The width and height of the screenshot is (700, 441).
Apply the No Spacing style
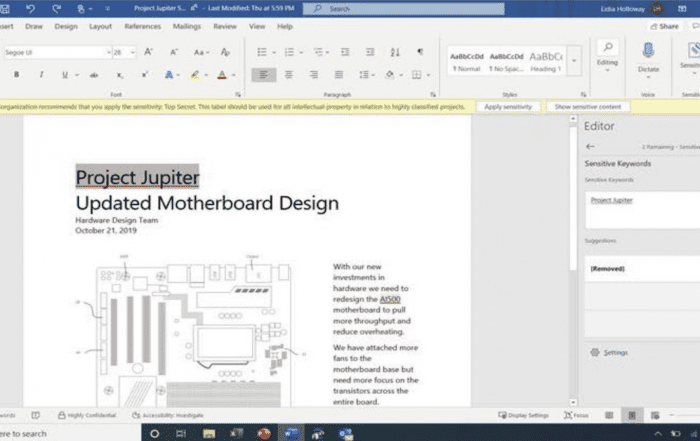(x=506, y=62)
